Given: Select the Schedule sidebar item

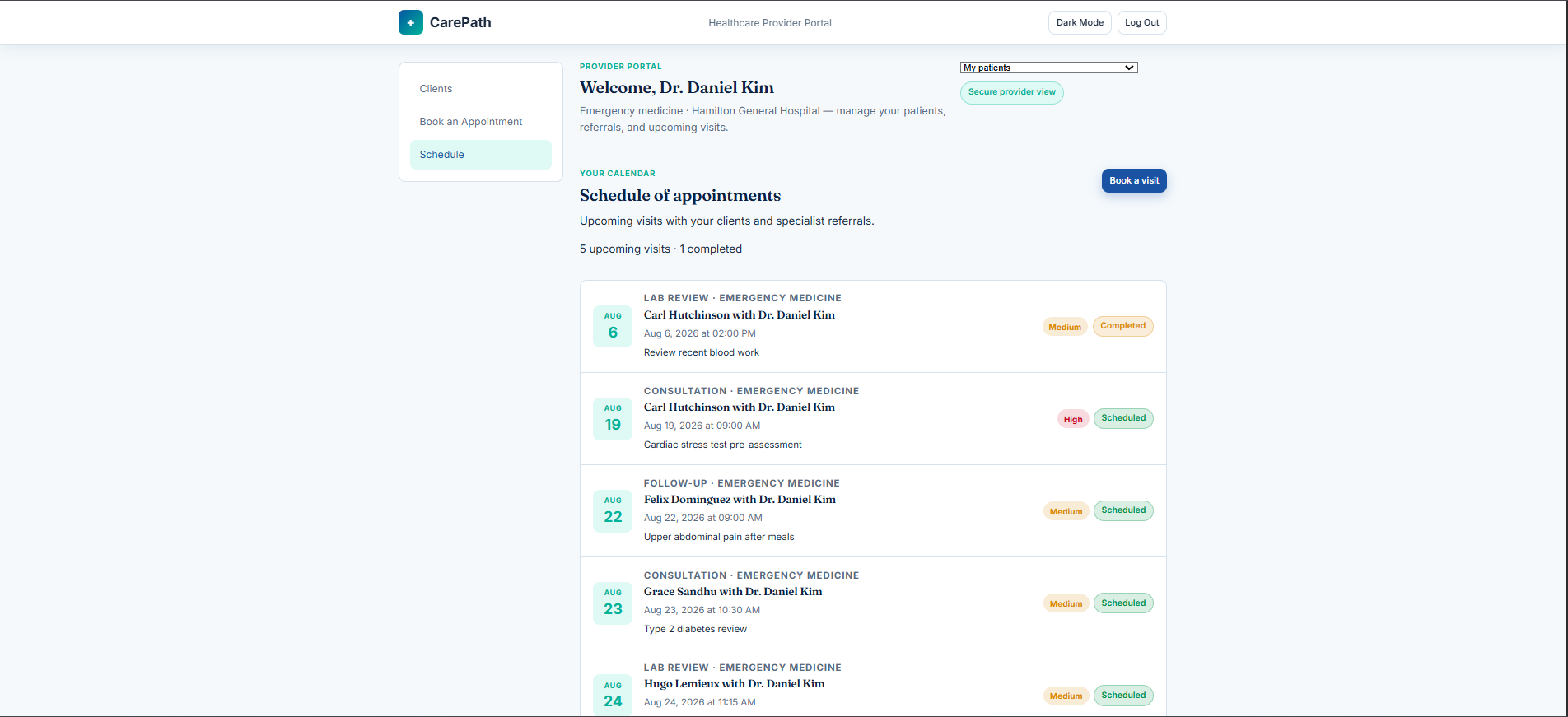Looking at the screenshot, I should (x=481, y=155).
